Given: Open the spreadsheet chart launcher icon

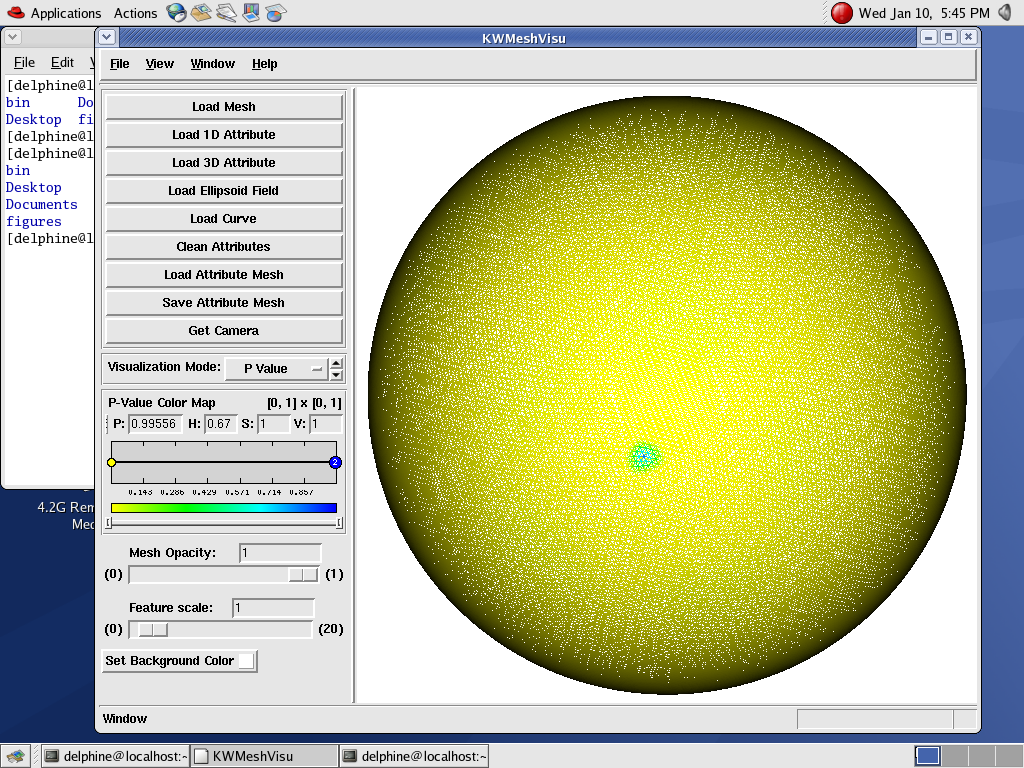Looking at the screenshot, I should tap(276, 13).
